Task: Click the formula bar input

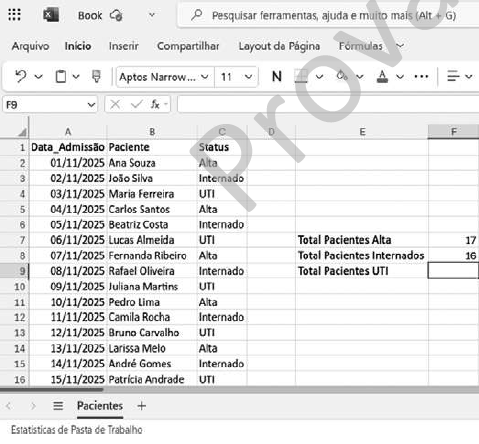Action: pos(328,105)
